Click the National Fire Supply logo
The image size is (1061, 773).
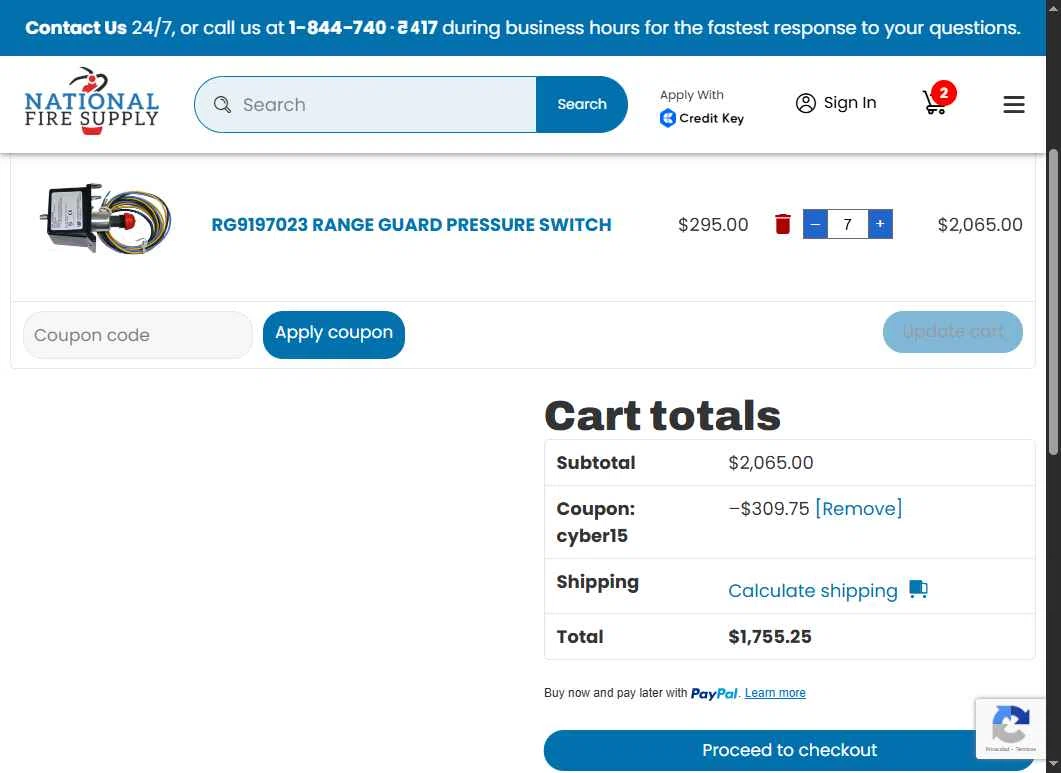pyautogui.click(x=91, y=102)
